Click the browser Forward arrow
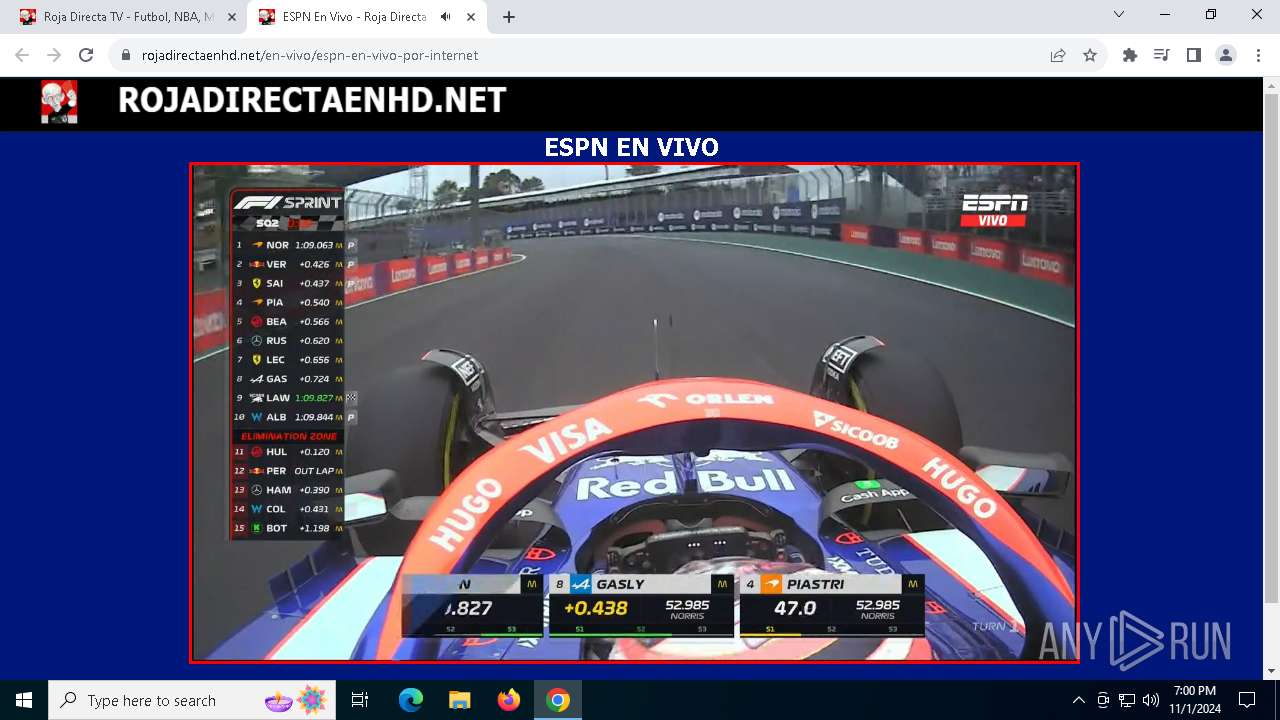The width and height of the screenshot is (1280, 720). tap(54, 56)
